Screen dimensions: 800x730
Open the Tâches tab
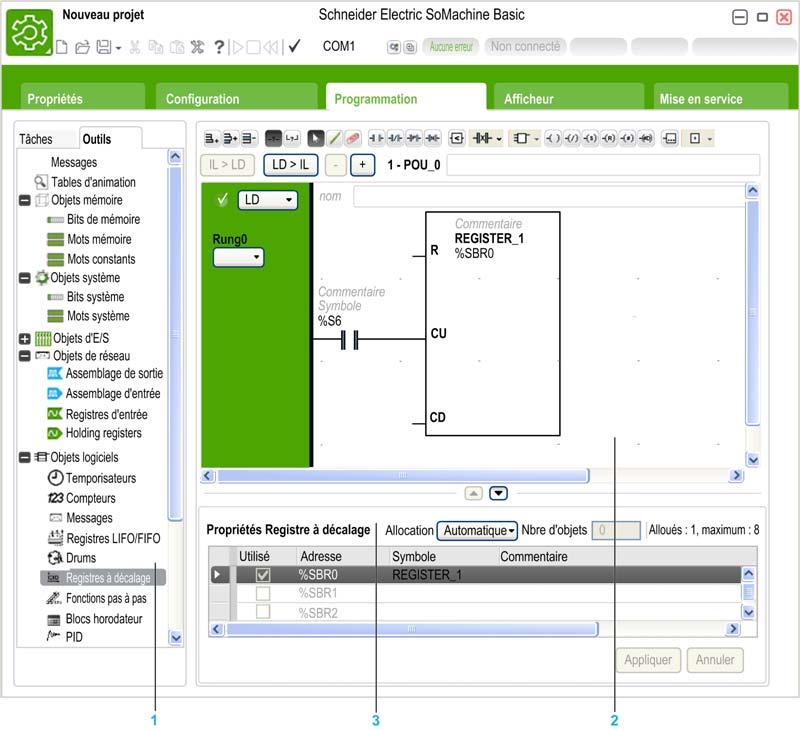[36, 139]
